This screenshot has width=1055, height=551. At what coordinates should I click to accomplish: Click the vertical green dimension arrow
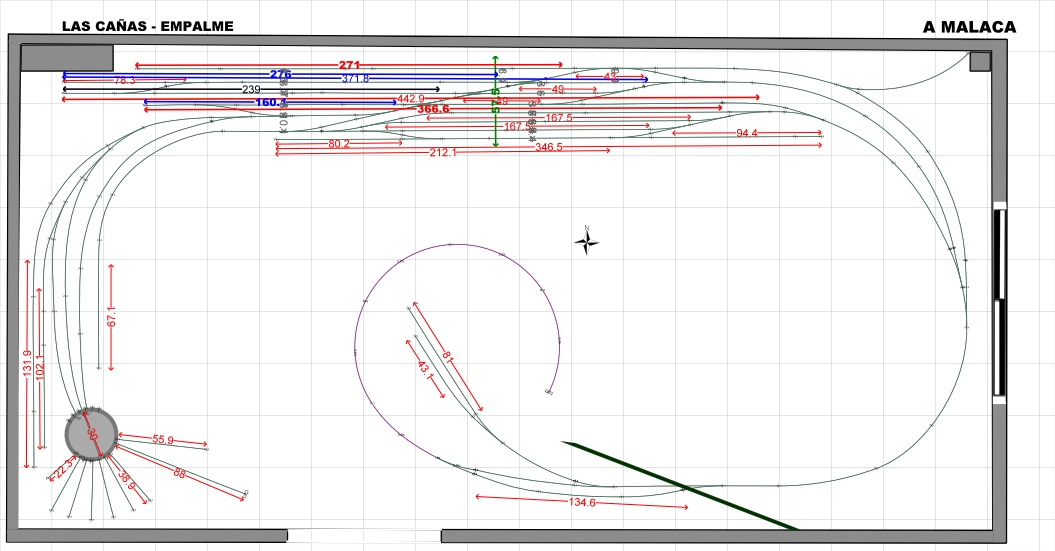coord(496,101)
